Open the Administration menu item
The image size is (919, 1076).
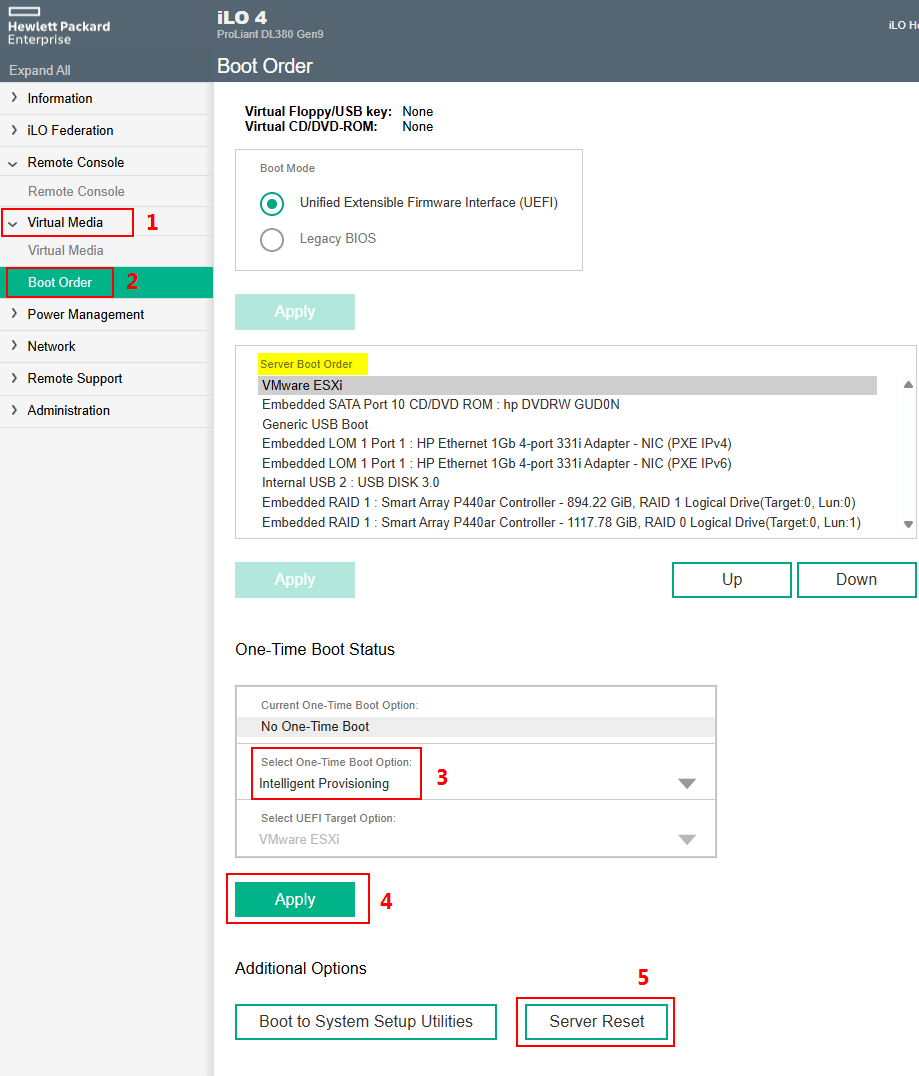(69, 410)
